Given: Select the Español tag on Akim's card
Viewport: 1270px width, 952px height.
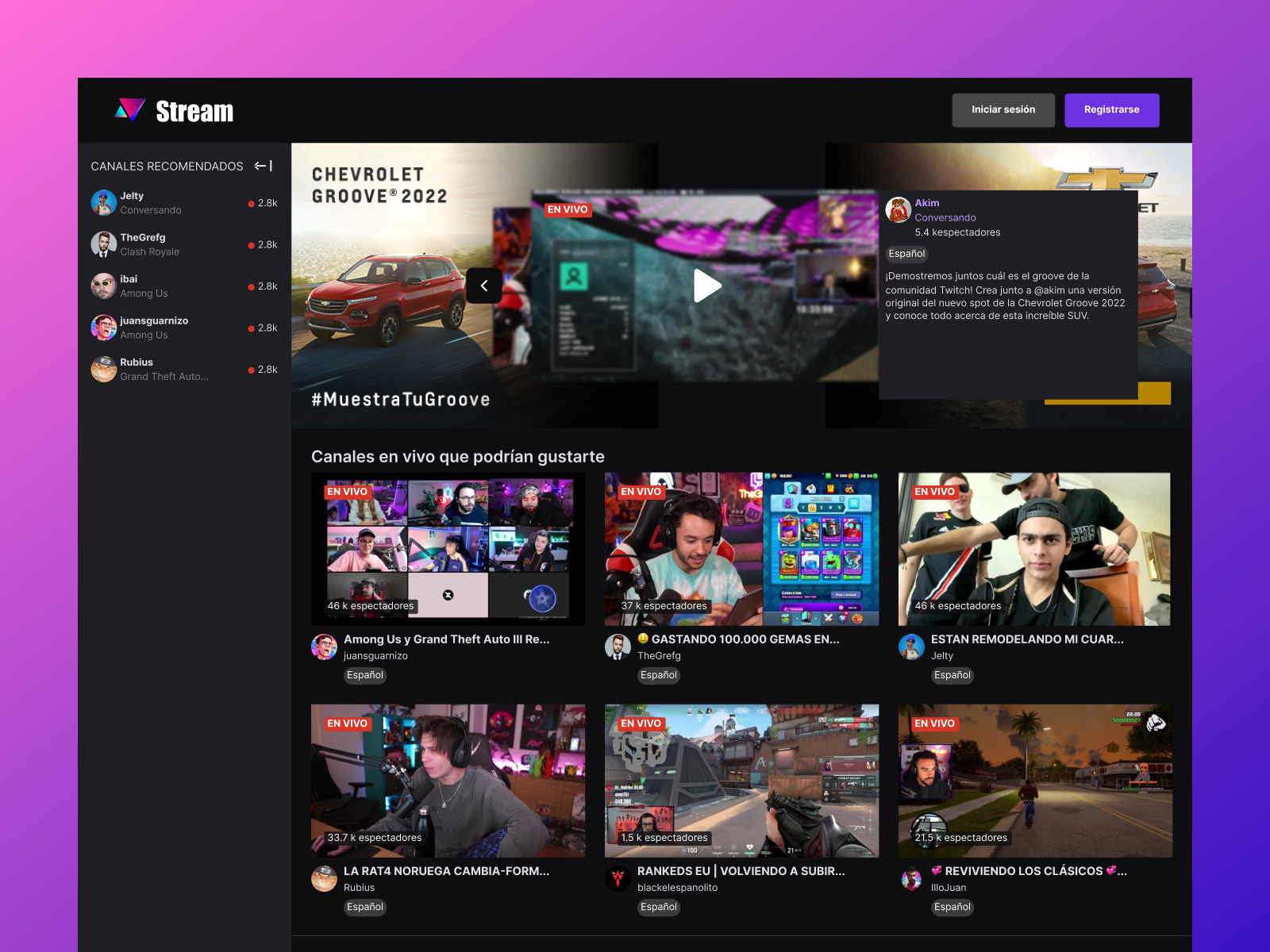Looking at the screenshot, I should point(906,254).
